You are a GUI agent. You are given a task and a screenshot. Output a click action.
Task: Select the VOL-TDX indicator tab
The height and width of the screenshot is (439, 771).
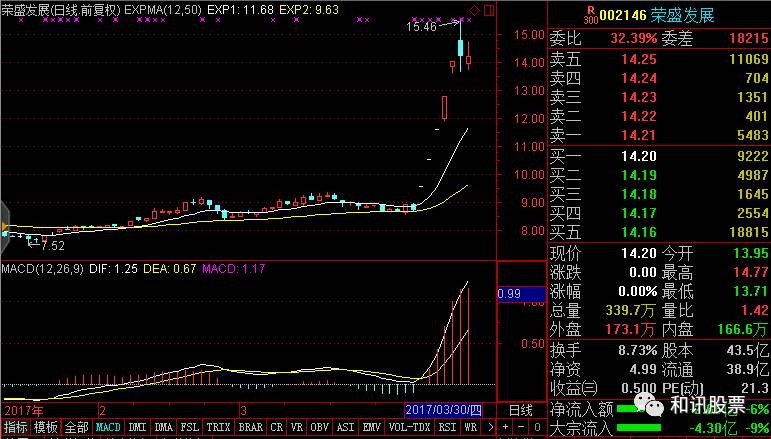pyautogui.click(x=411, y=427)
